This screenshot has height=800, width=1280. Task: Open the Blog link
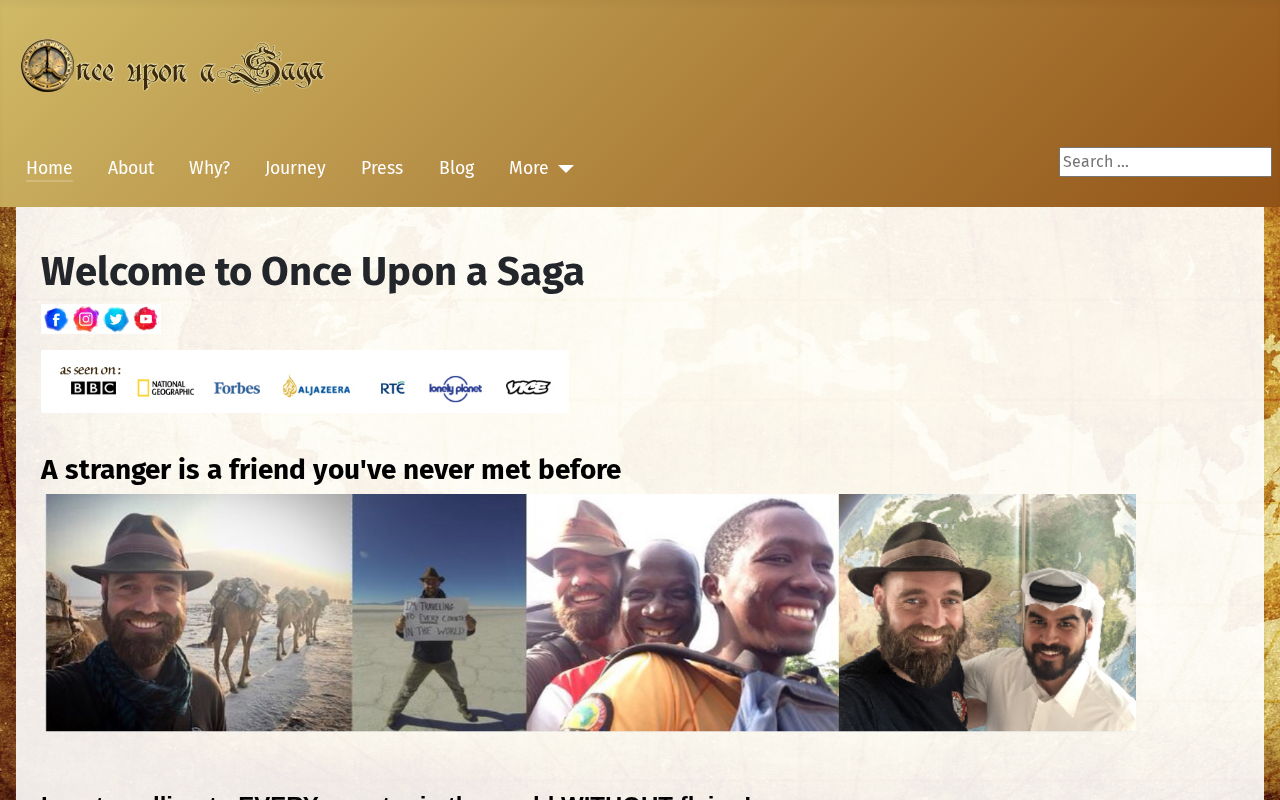pos(456,168)
